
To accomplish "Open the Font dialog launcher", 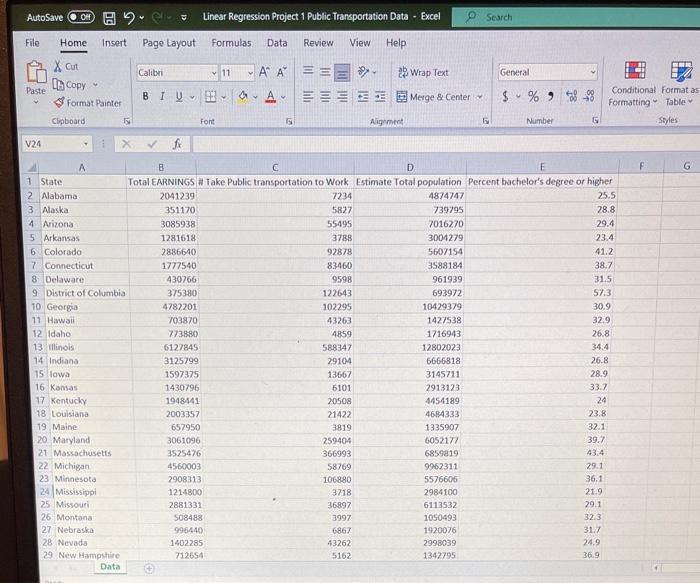I will 289,121.
